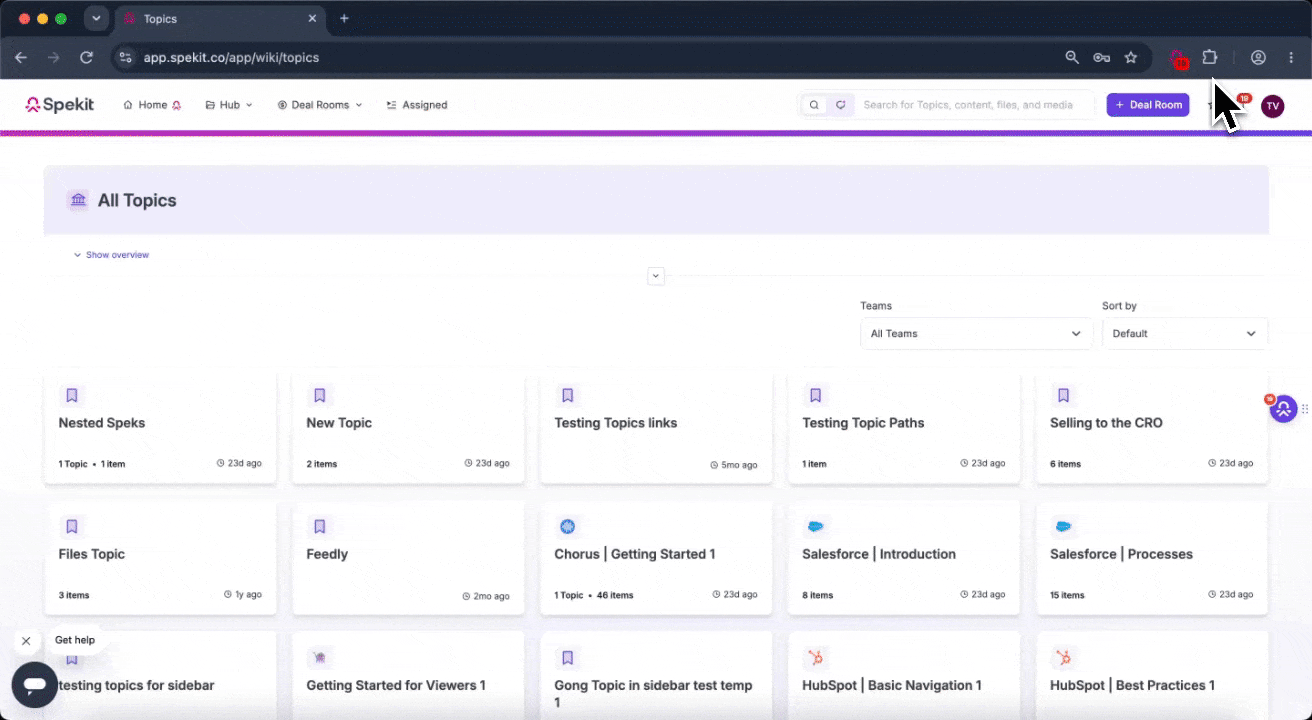Click the zoom magnifier in address bar

click(x=1072, y=58)
